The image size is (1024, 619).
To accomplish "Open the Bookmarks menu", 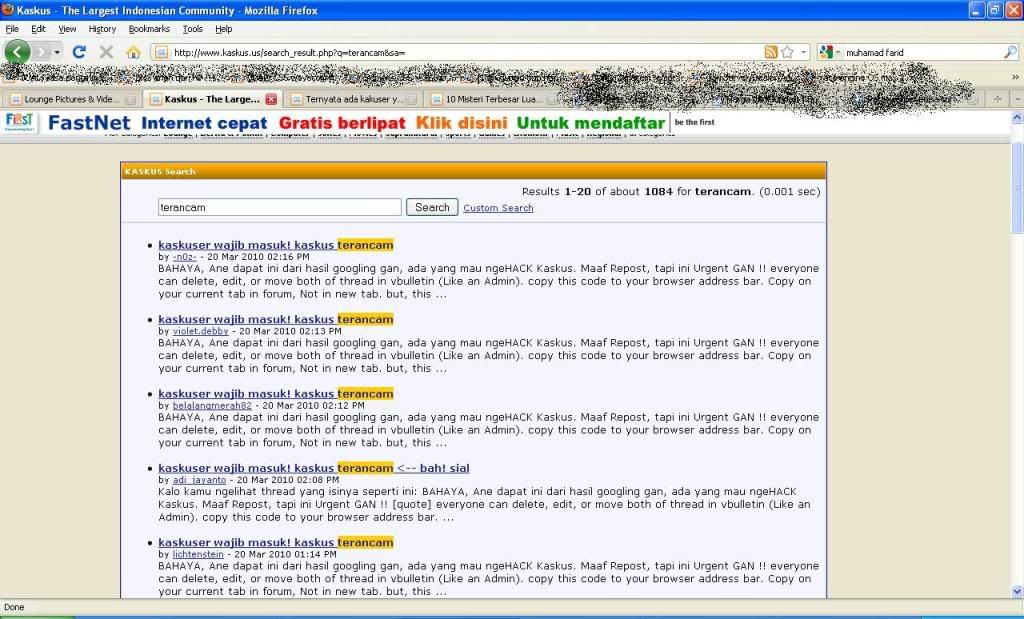I will 149,29.
